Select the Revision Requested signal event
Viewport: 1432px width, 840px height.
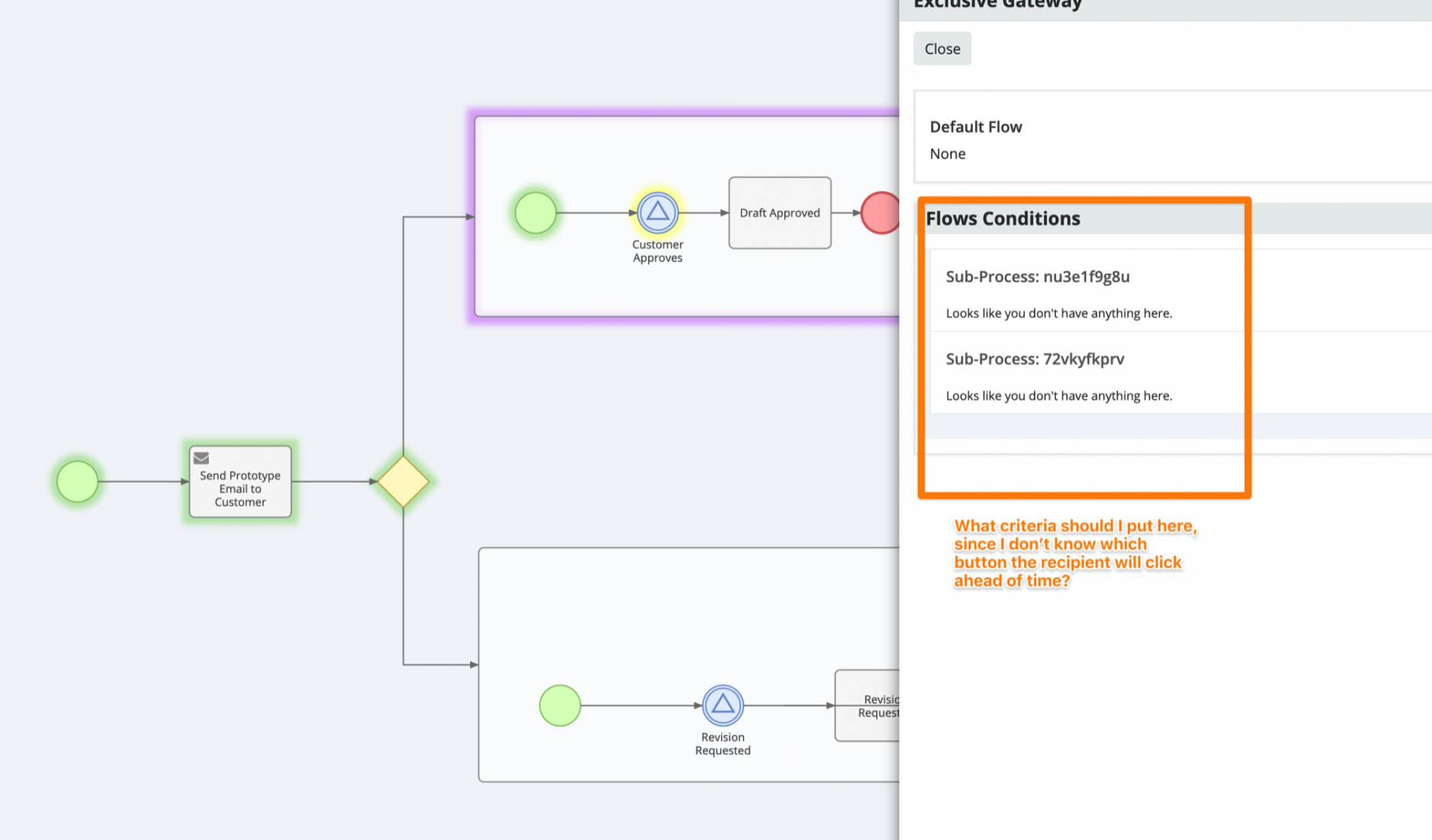pyautogui.click(x=723, y=705)
